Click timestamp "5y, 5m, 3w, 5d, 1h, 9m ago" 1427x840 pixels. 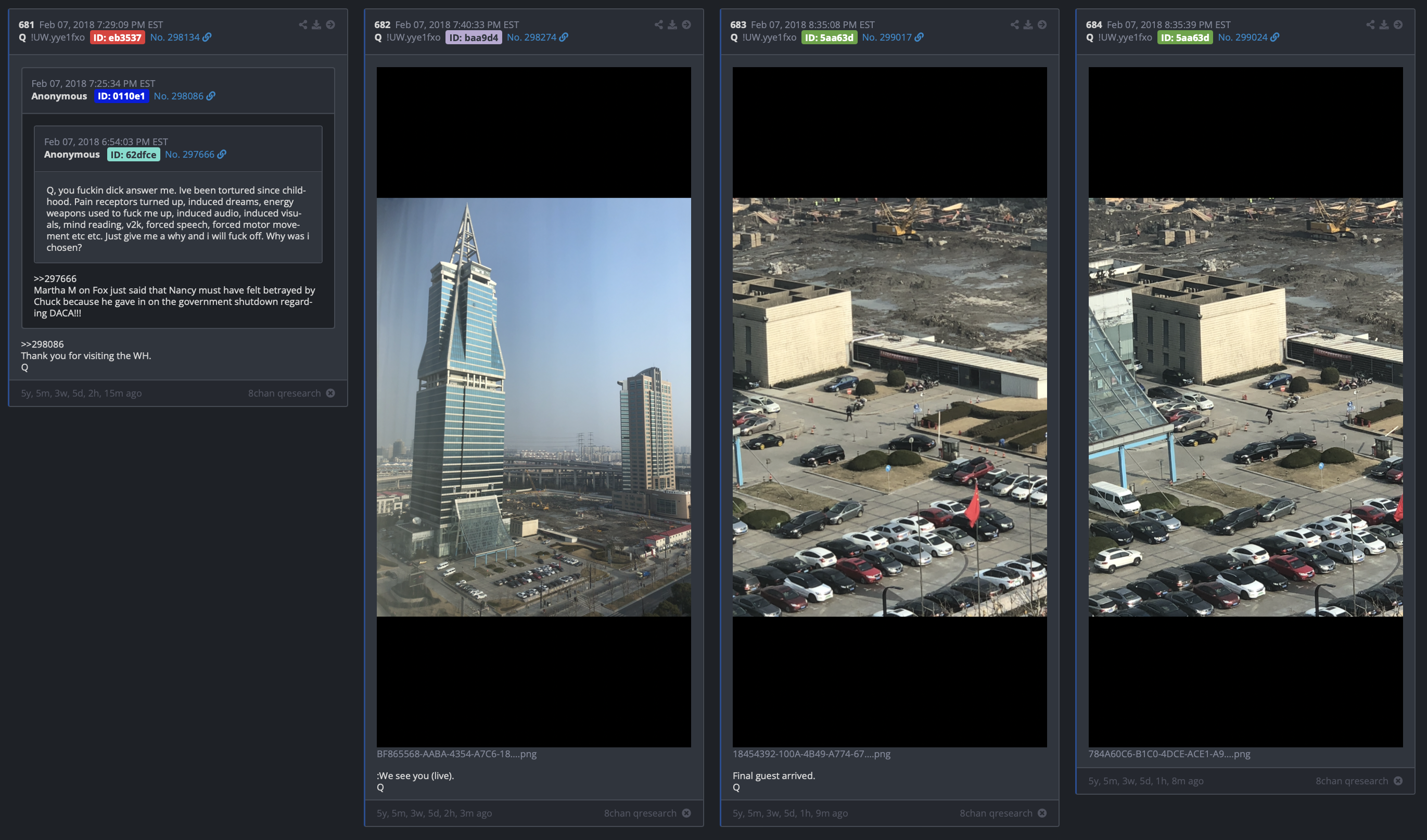point(790,813)
